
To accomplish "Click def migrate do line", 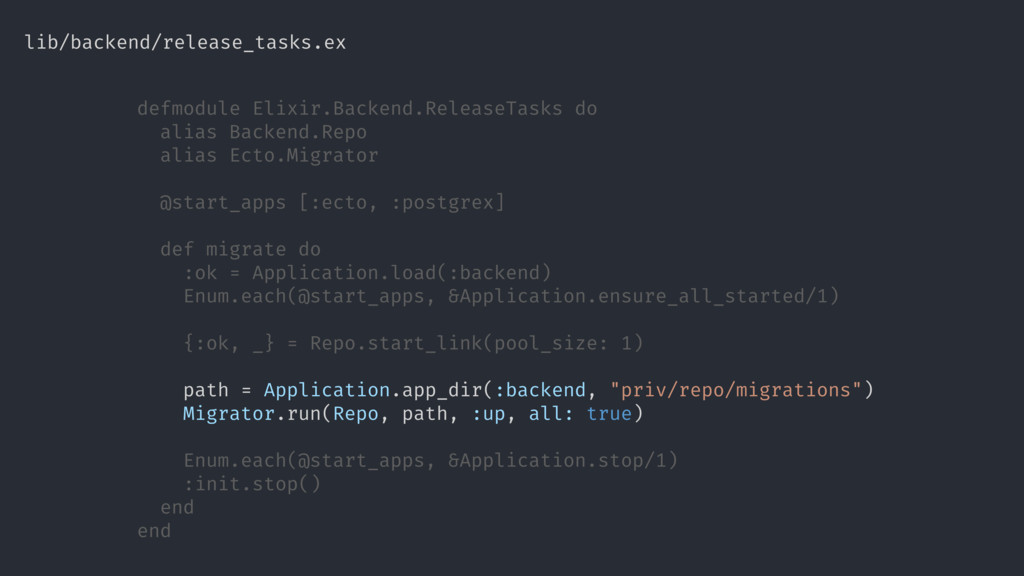I will point(240,249).
